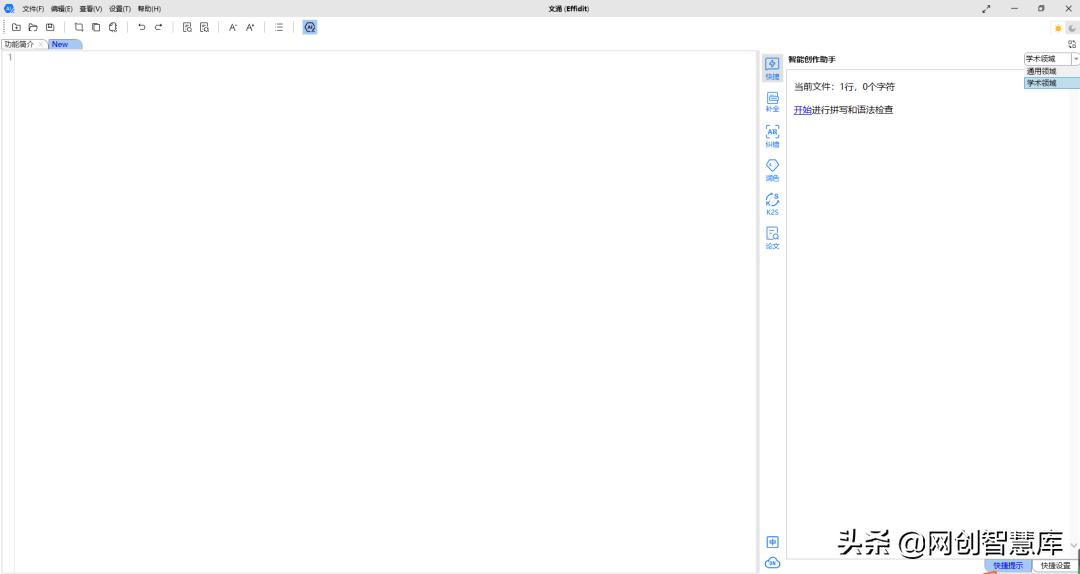Open the 编辑(E) menu
The image size is (1080, 574).
click(61, 9)
